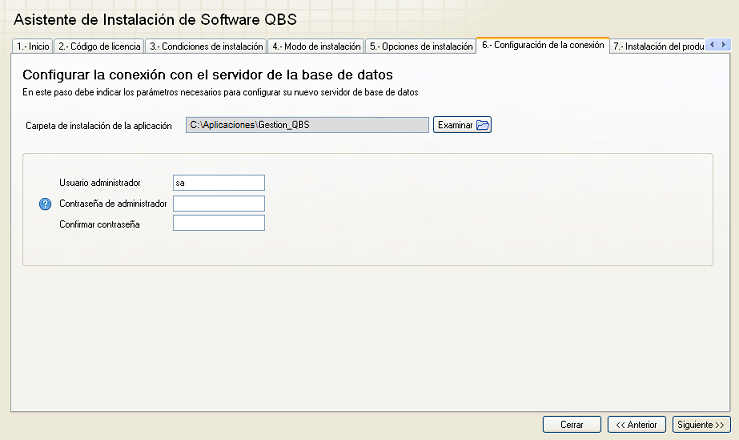
Task: Click the Contraseña de administrador field
Action: click(x=218, y=204)
